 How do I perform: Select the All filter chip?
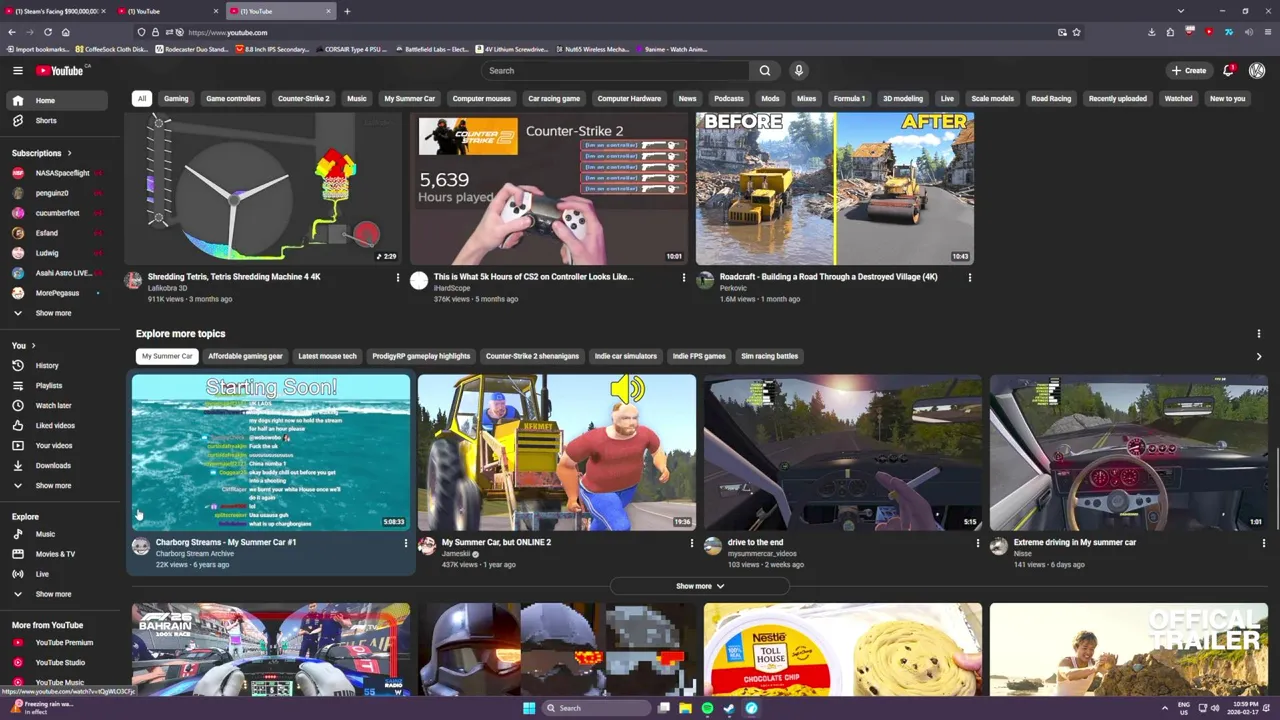pyautogui.click(x=142, y=98)
